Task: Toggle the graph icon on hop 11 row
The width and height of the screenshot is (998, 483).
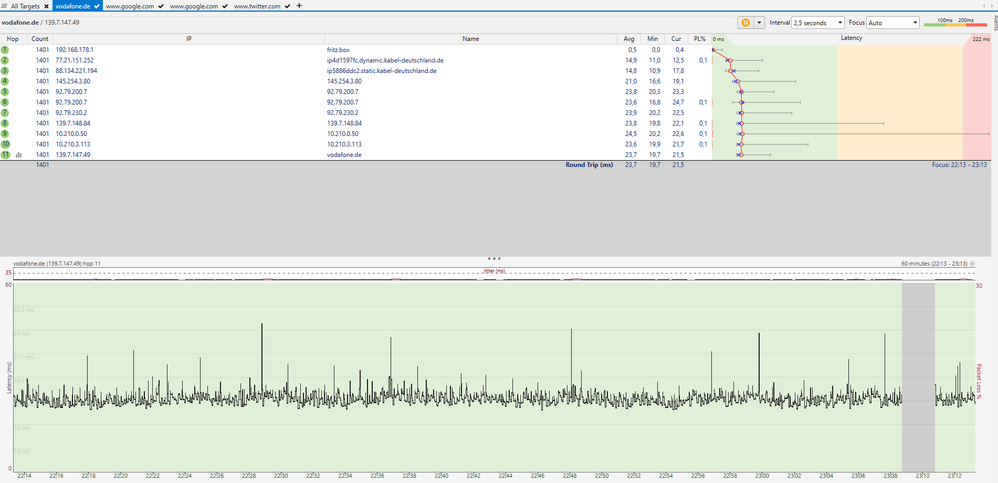Action: pyautogui.click(x=18, y=155)
